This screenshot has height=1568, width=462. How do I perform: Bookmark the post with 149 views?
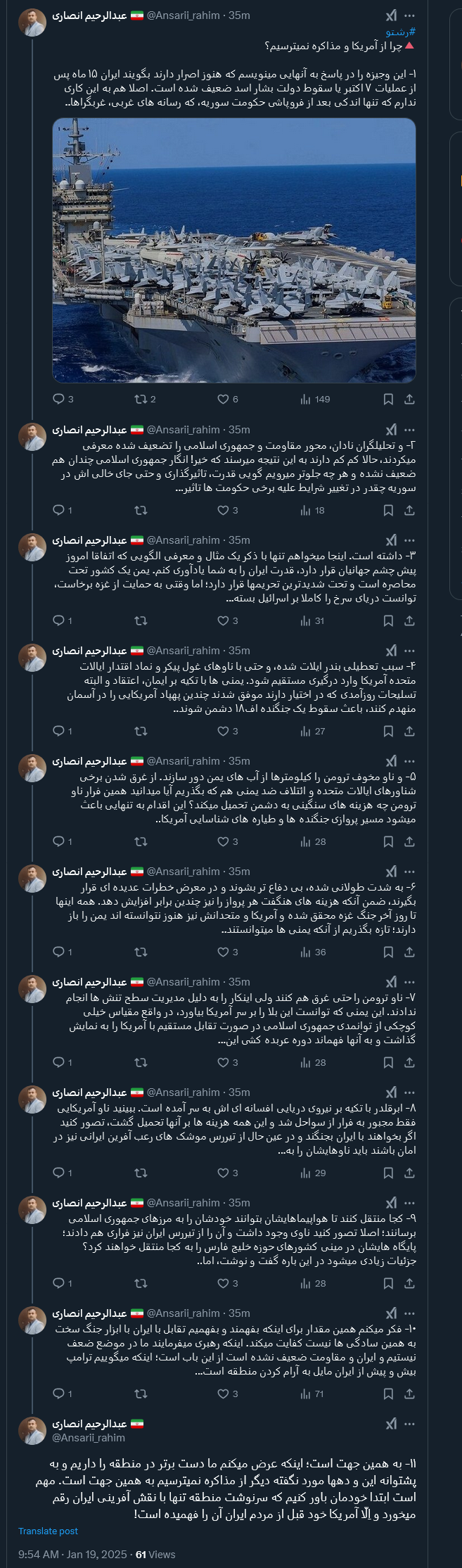click(388, 399)
